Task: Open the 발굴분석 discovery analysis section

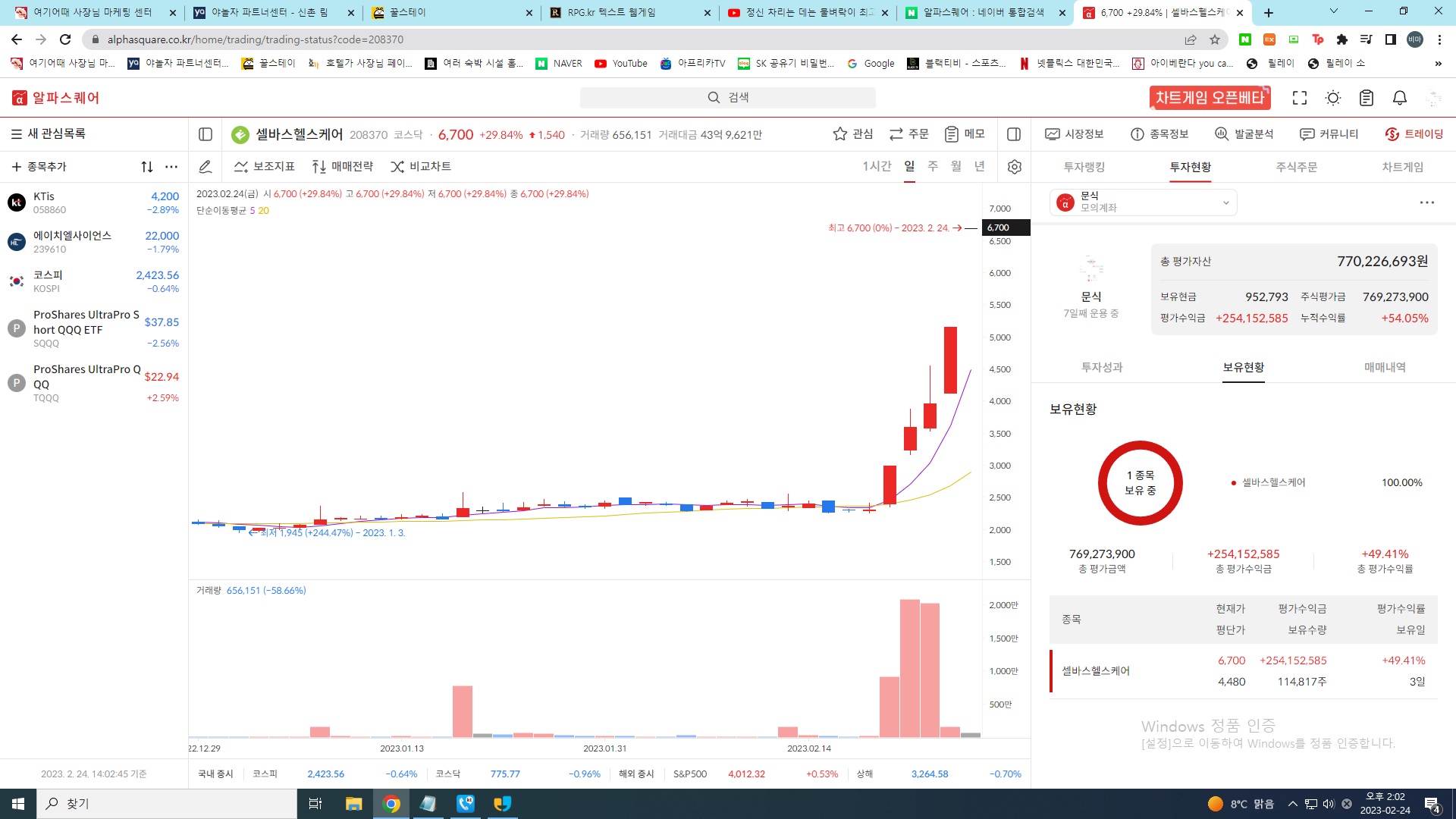Action: (1244, 134)
